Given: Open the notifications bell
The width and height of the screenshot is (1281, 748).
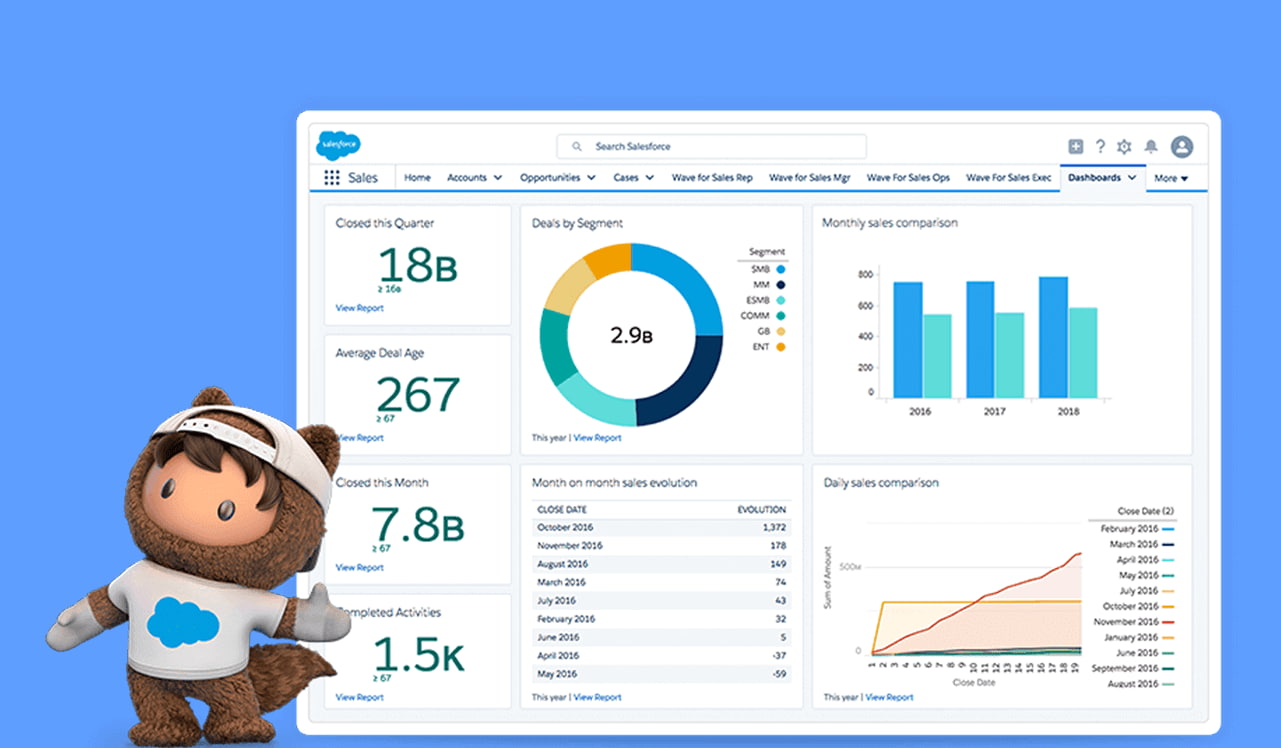Looking at the screenshot, I should 1151,147.
